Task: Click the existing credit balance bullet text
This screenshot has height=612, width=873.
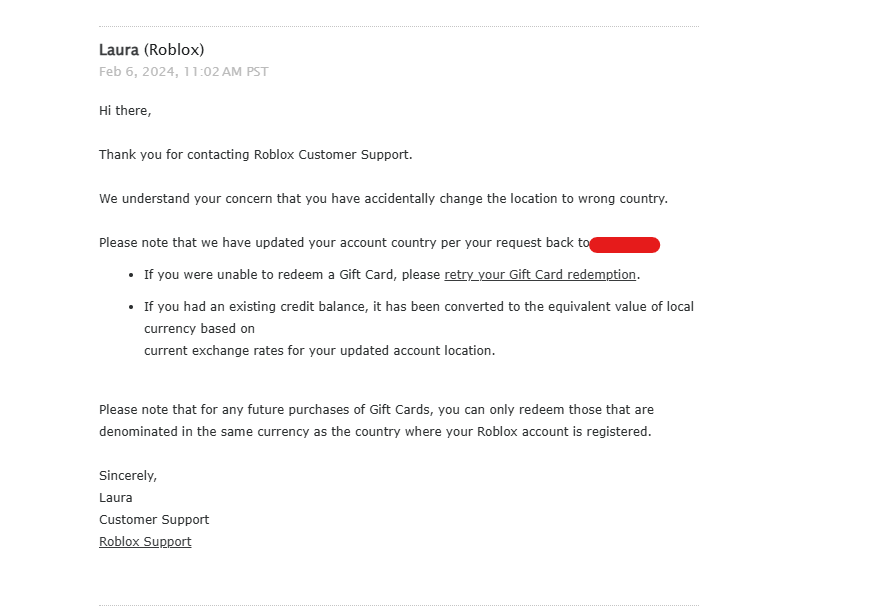Action: [x=418, y=307]
